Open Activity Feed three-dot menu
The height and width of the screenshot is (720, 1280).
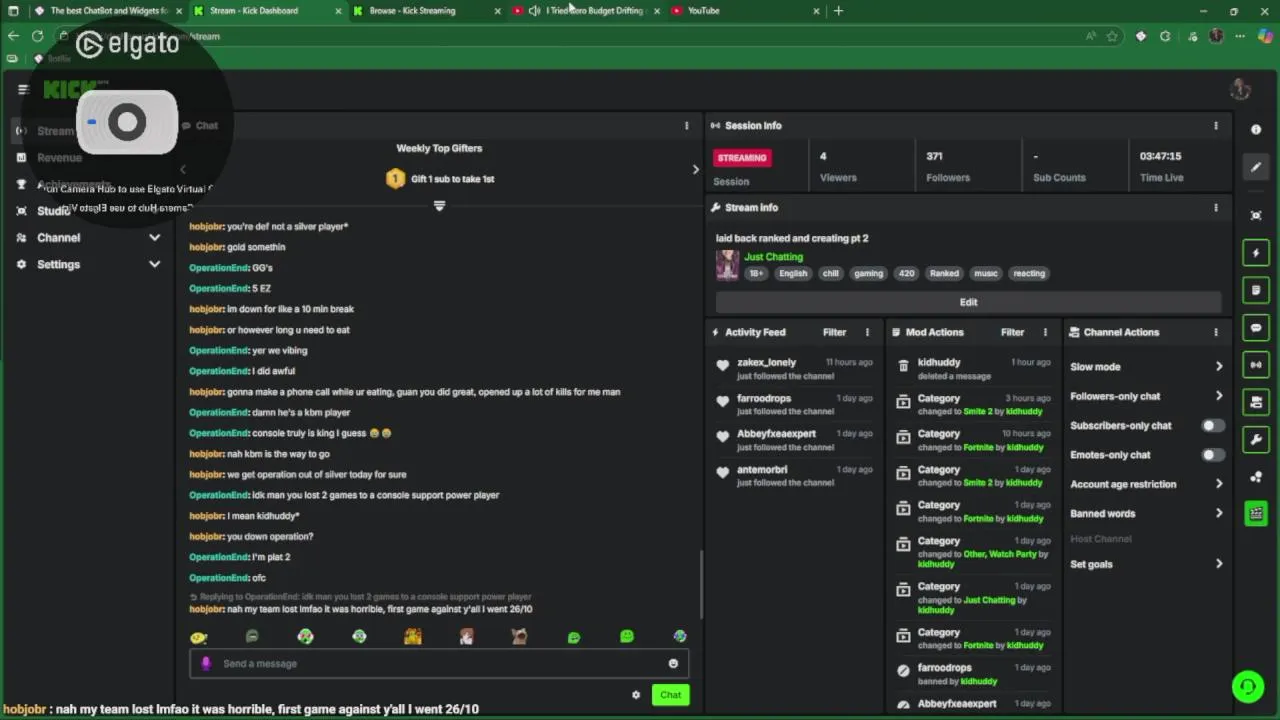point(867,332)
